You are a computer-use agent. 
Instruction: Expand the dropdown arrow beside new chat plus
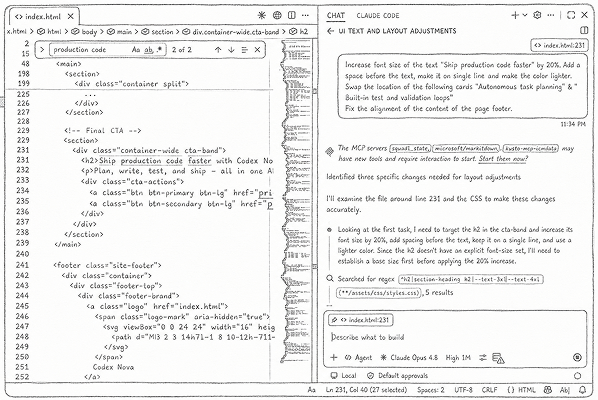[525, 15]
